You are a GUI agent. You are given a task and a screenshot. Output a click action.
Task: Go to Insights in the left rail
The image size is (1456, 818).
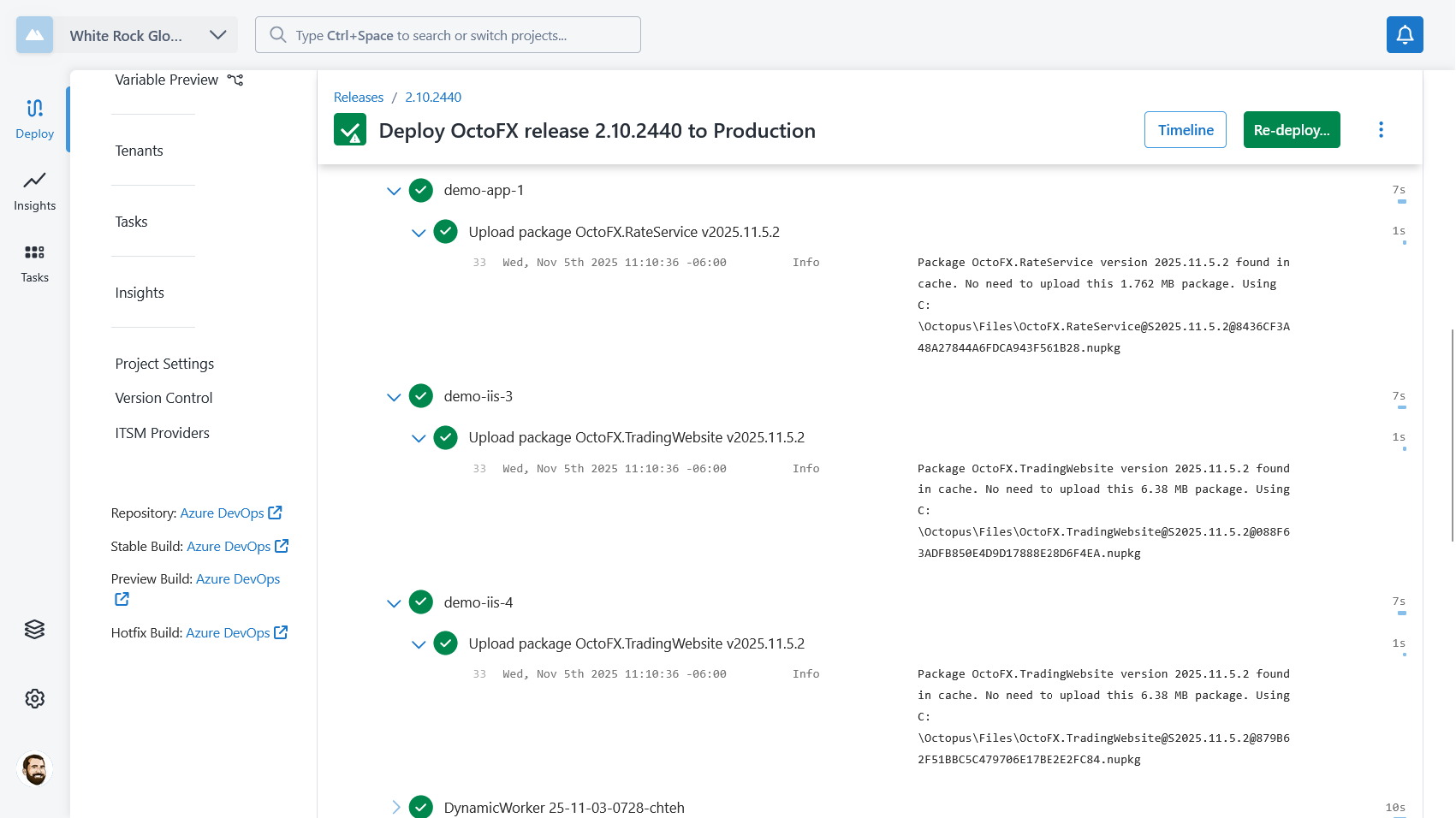[34, 190]
